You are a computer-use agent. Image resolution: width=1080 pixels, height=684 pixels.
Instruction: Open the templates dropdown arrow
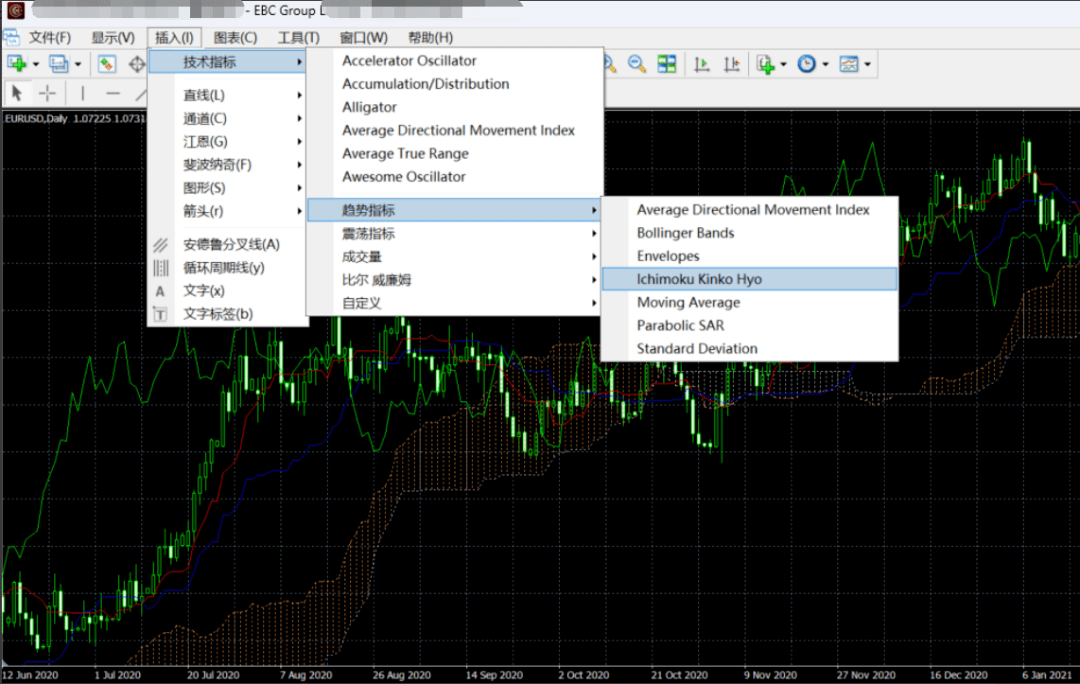point(867,64)
